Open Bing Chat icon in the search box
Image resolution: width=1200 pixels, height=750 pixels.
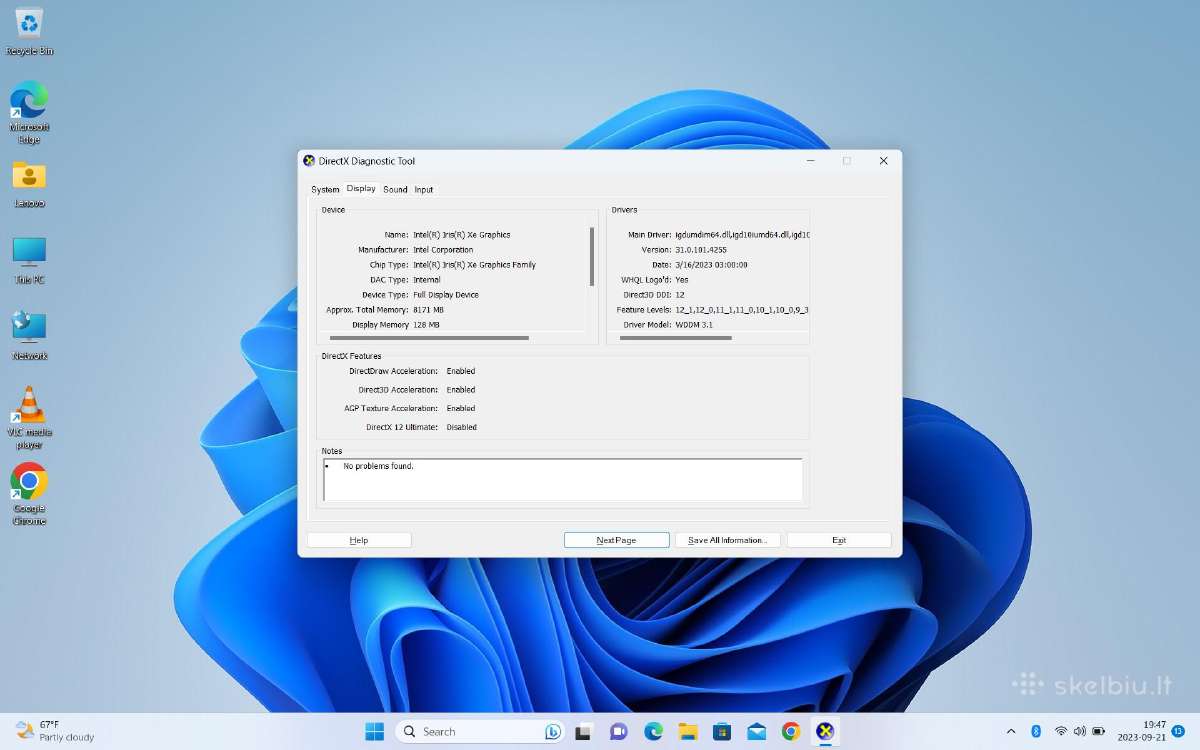point(552,731)
